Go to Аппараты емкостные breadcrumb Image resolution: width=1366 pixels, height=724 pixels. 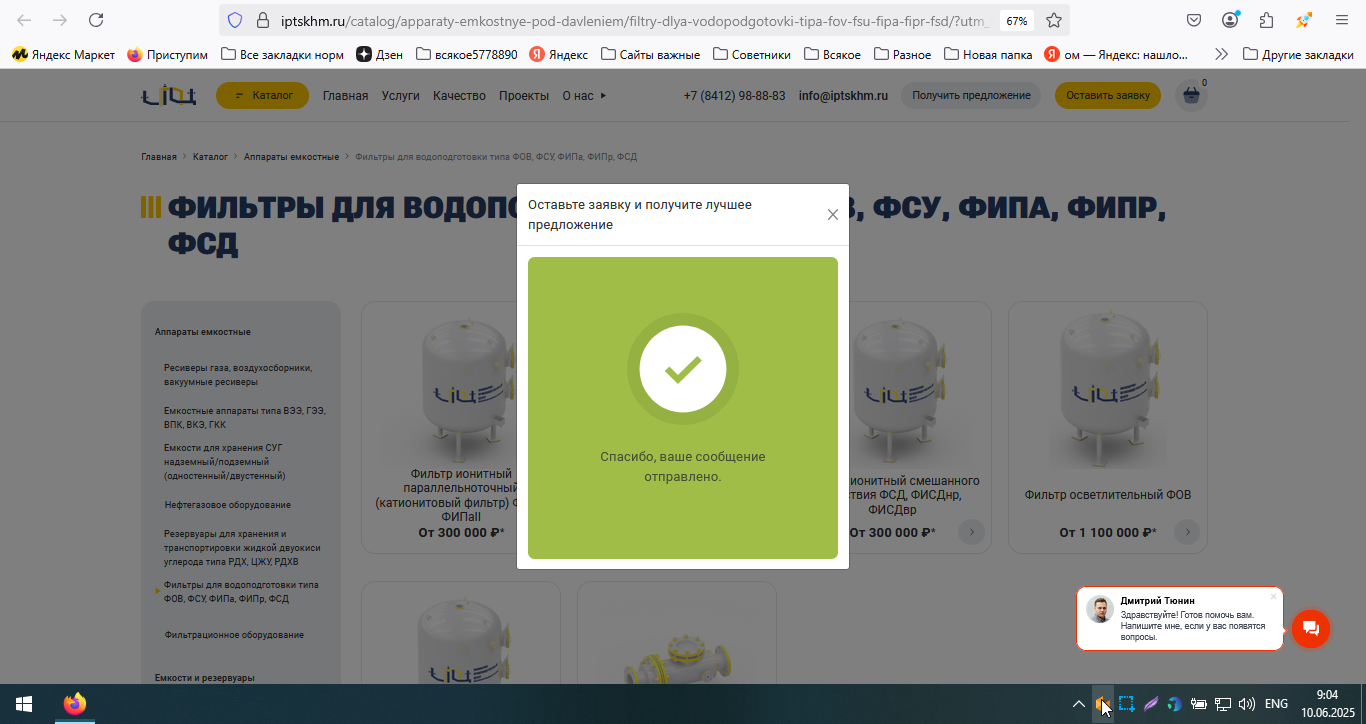(x=291, y=157)
